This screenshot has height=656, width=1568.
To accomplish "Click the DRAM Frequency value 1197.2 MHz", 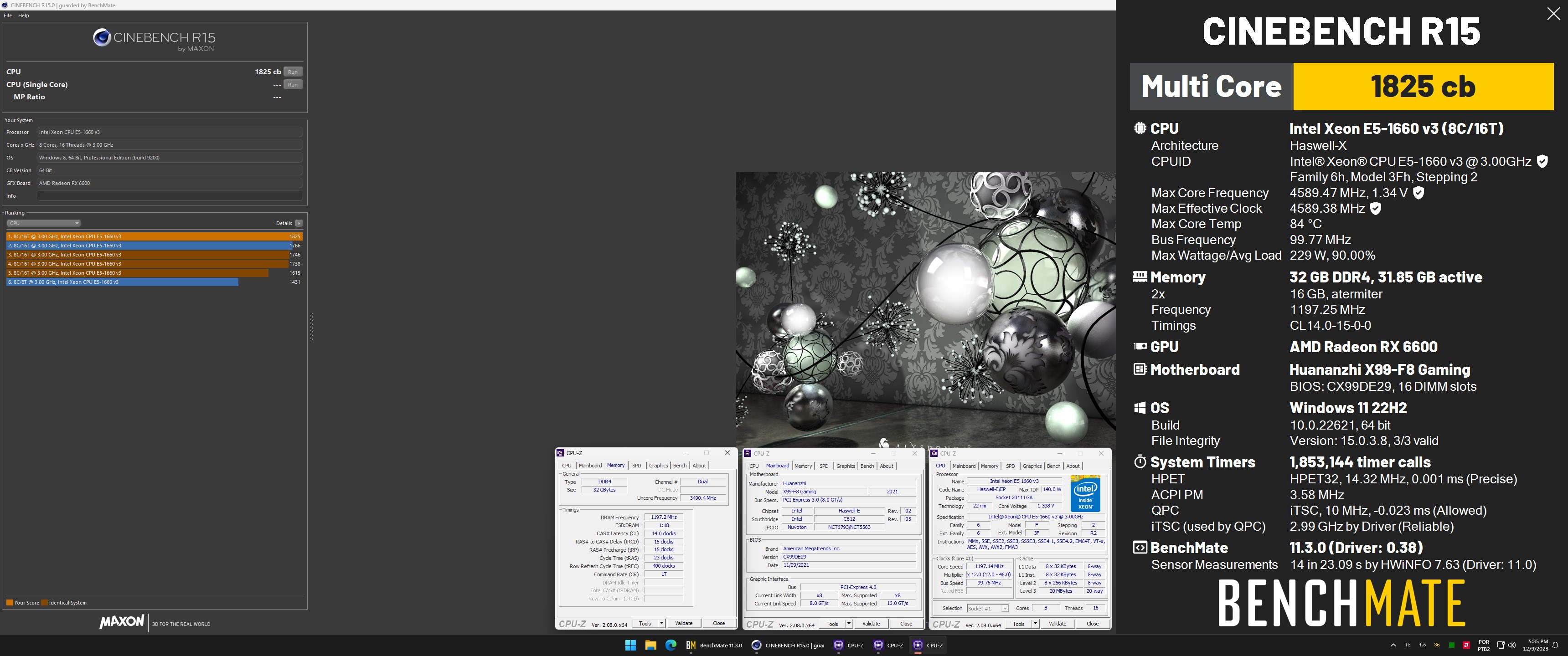I will (x=664, y=517).
